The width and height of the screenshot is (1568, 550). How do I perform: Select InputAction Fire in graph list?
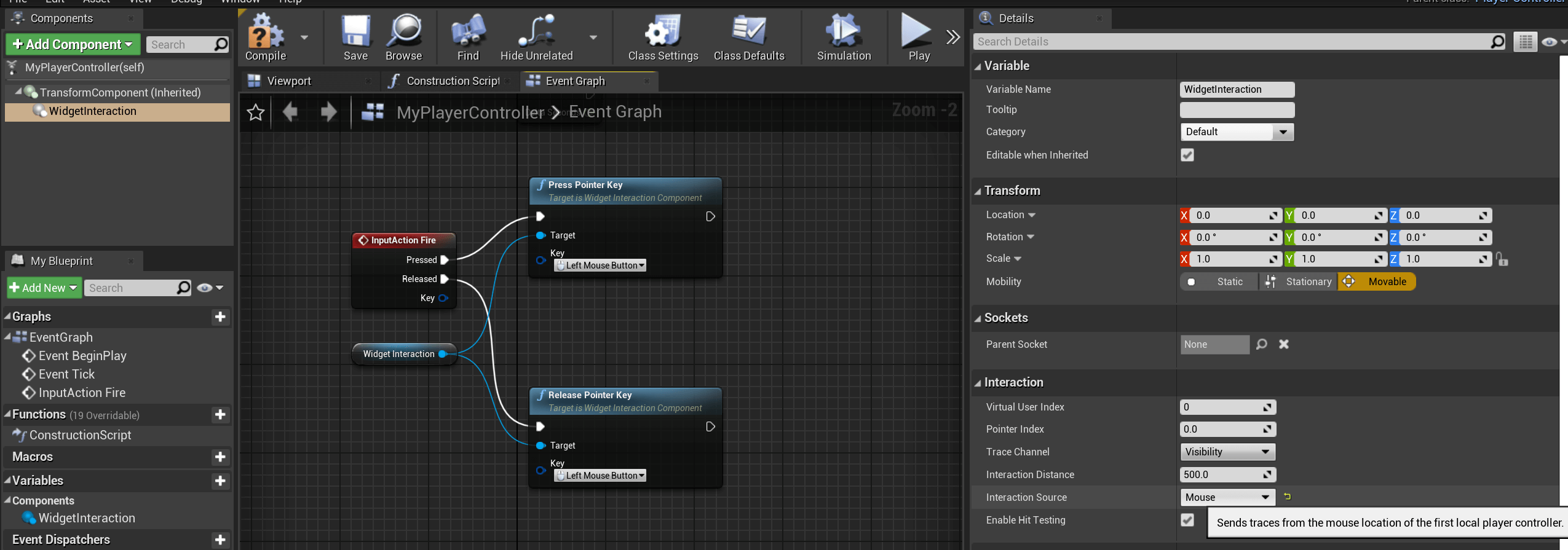click(82, 393)
